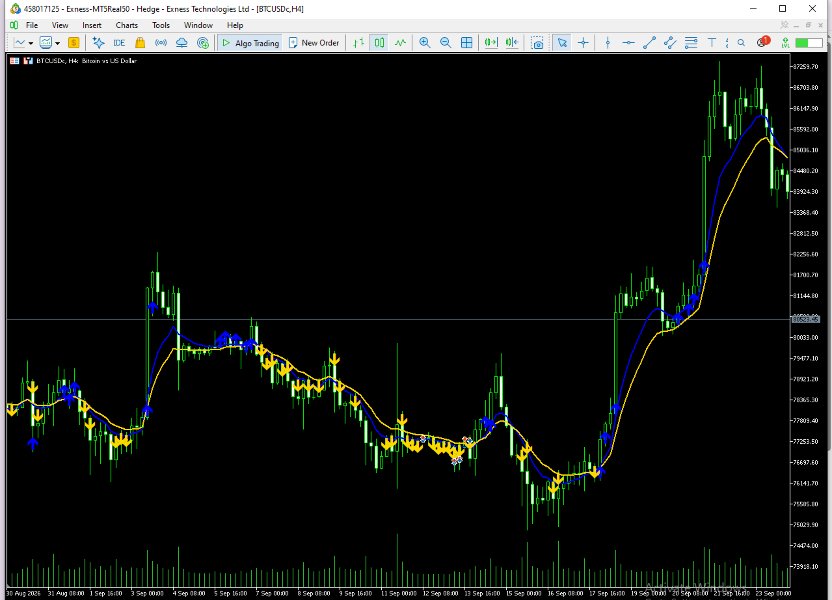Select the crosshair tool
Image resolution: width=832 pixels, height=600 pixels.
[583, 42]
